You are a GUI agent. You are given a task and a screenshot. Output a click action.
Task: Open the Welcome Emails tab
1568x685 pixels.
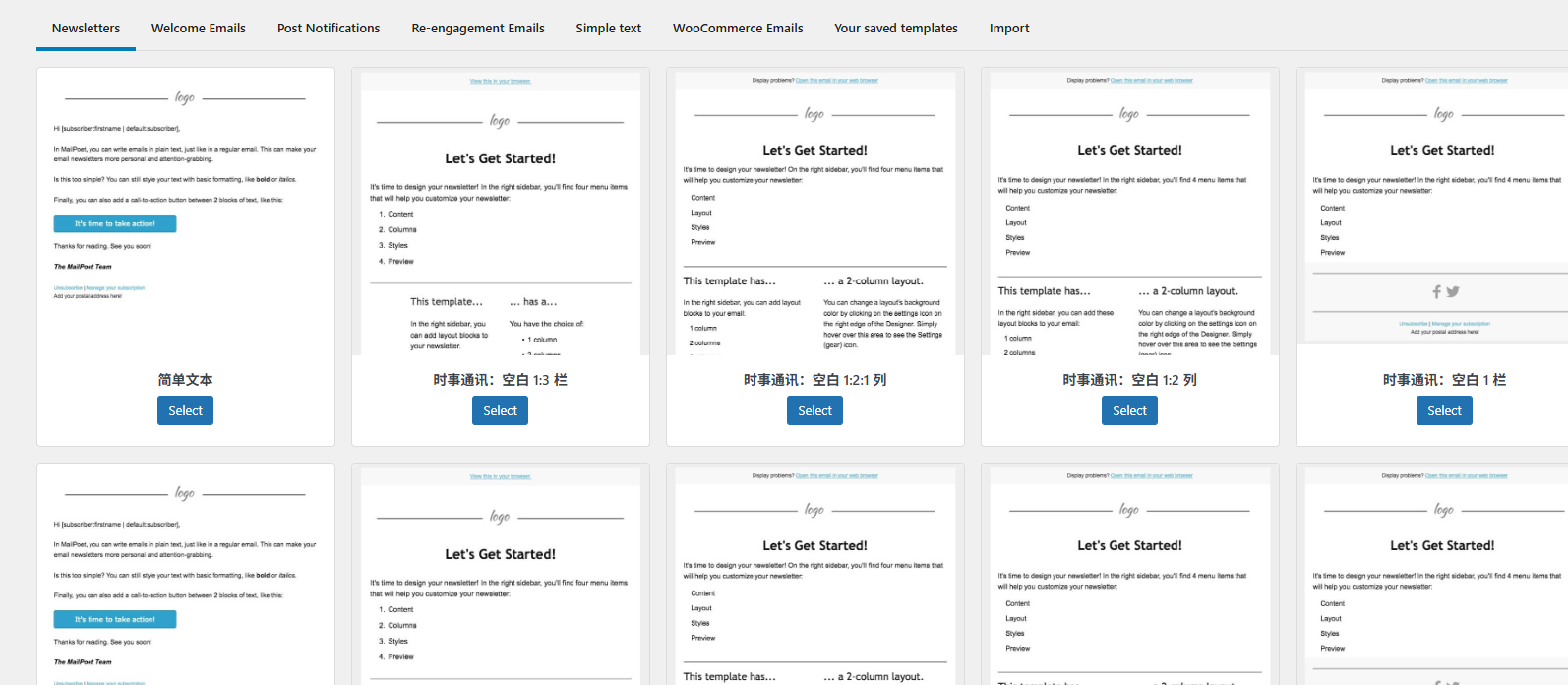(199, 28)
